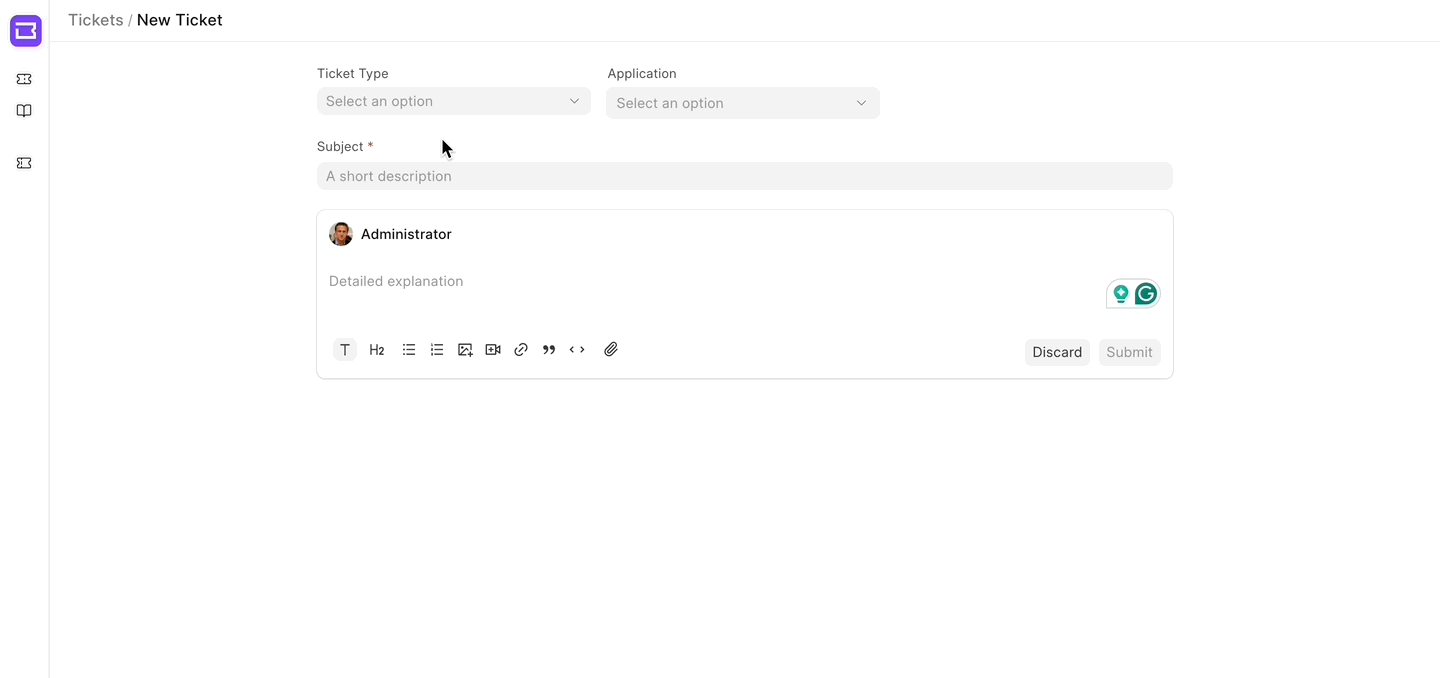Insert a numbered list

point(437,350)
